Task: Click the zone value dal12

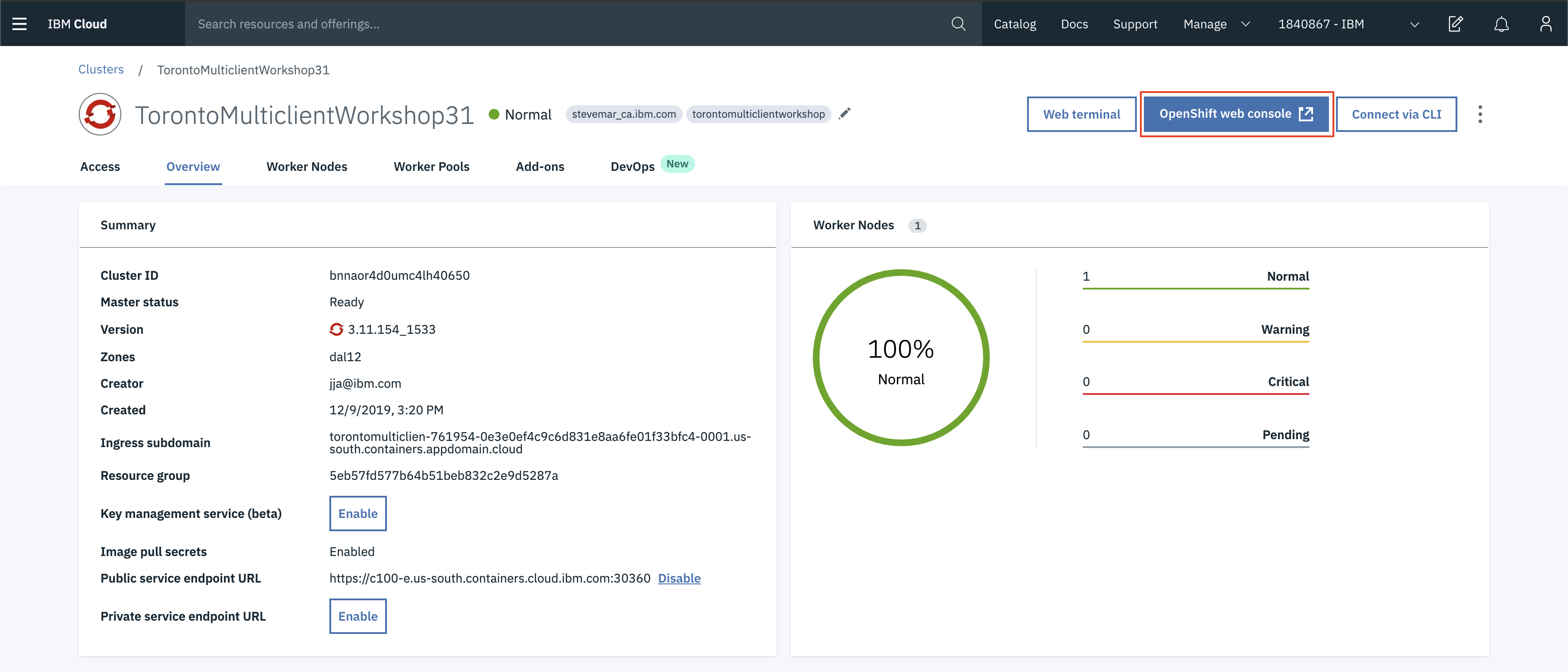Action: click(345, 357)
